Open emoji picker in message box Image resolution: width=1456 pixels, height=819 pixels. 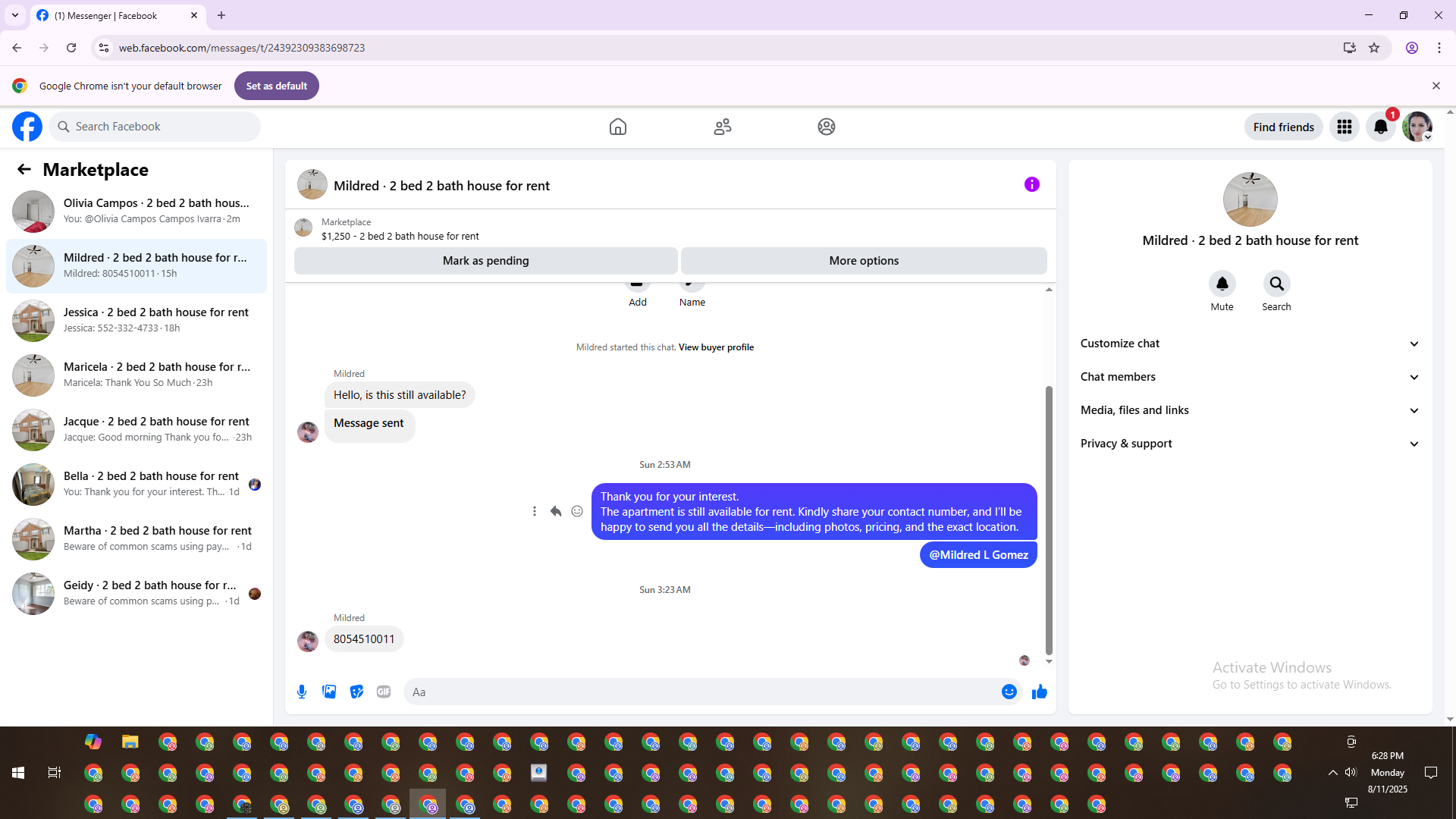coord(1009,692)
